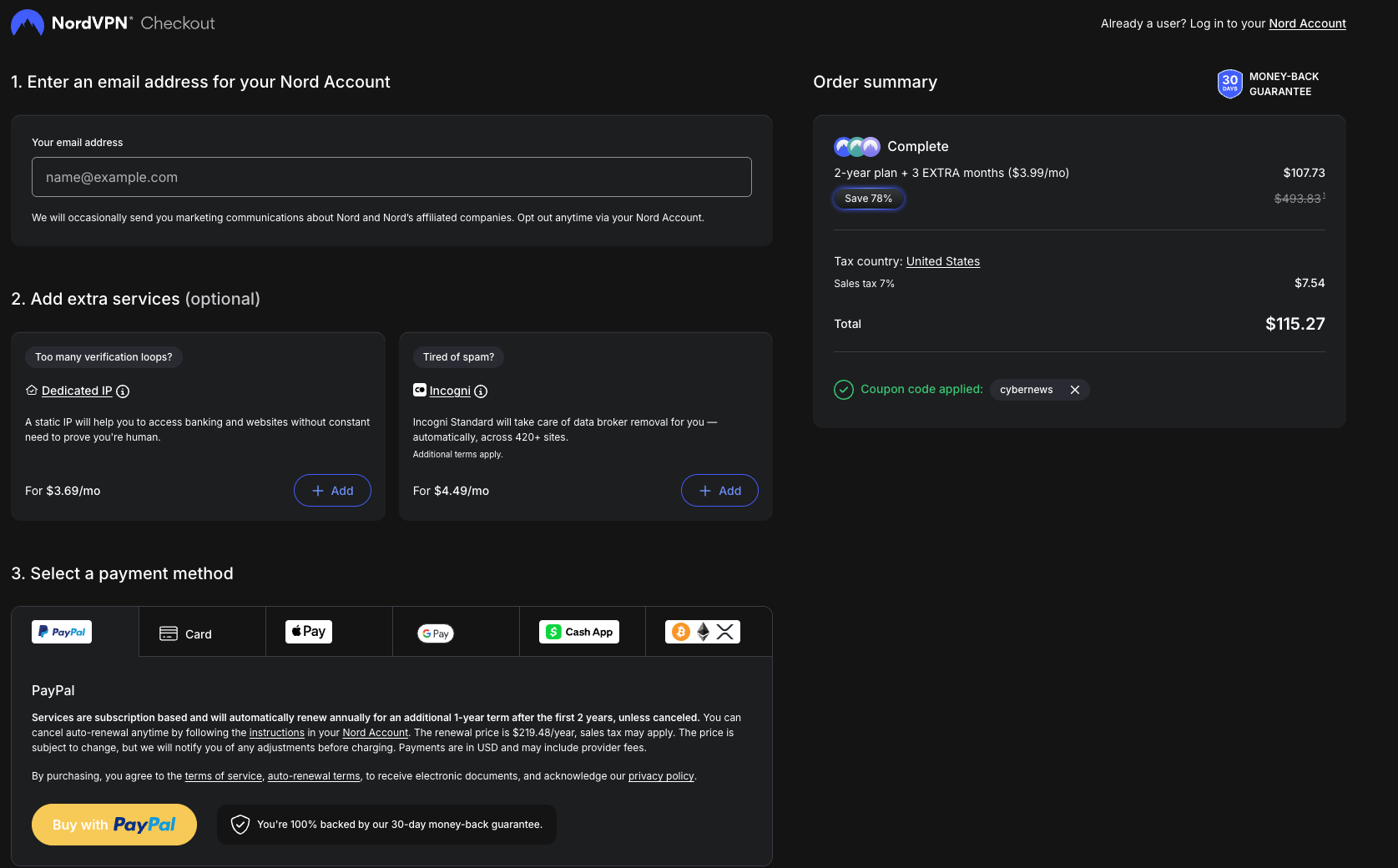Choose the Apple Pay payment method

(329, 632)
